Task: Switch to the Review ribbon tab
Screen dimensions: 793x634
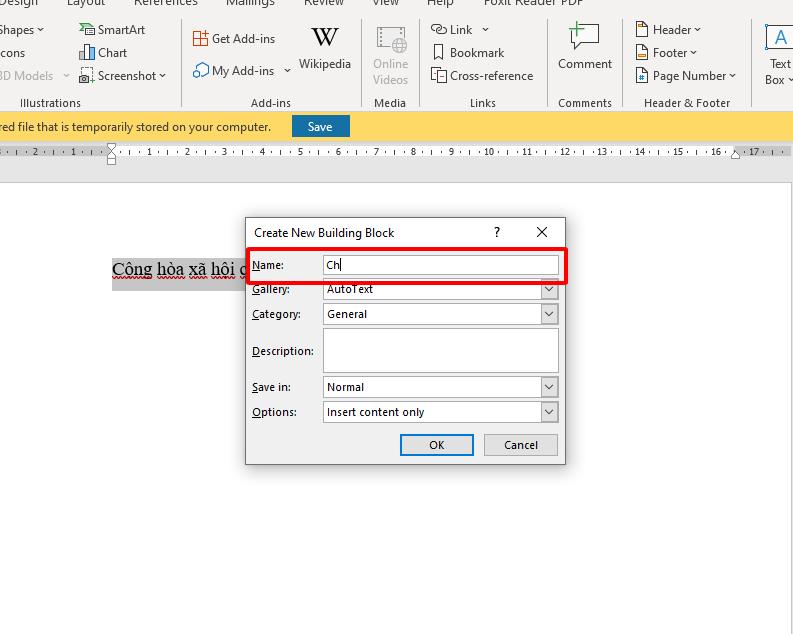Action: pyautogui.click(x=324, y=3)
